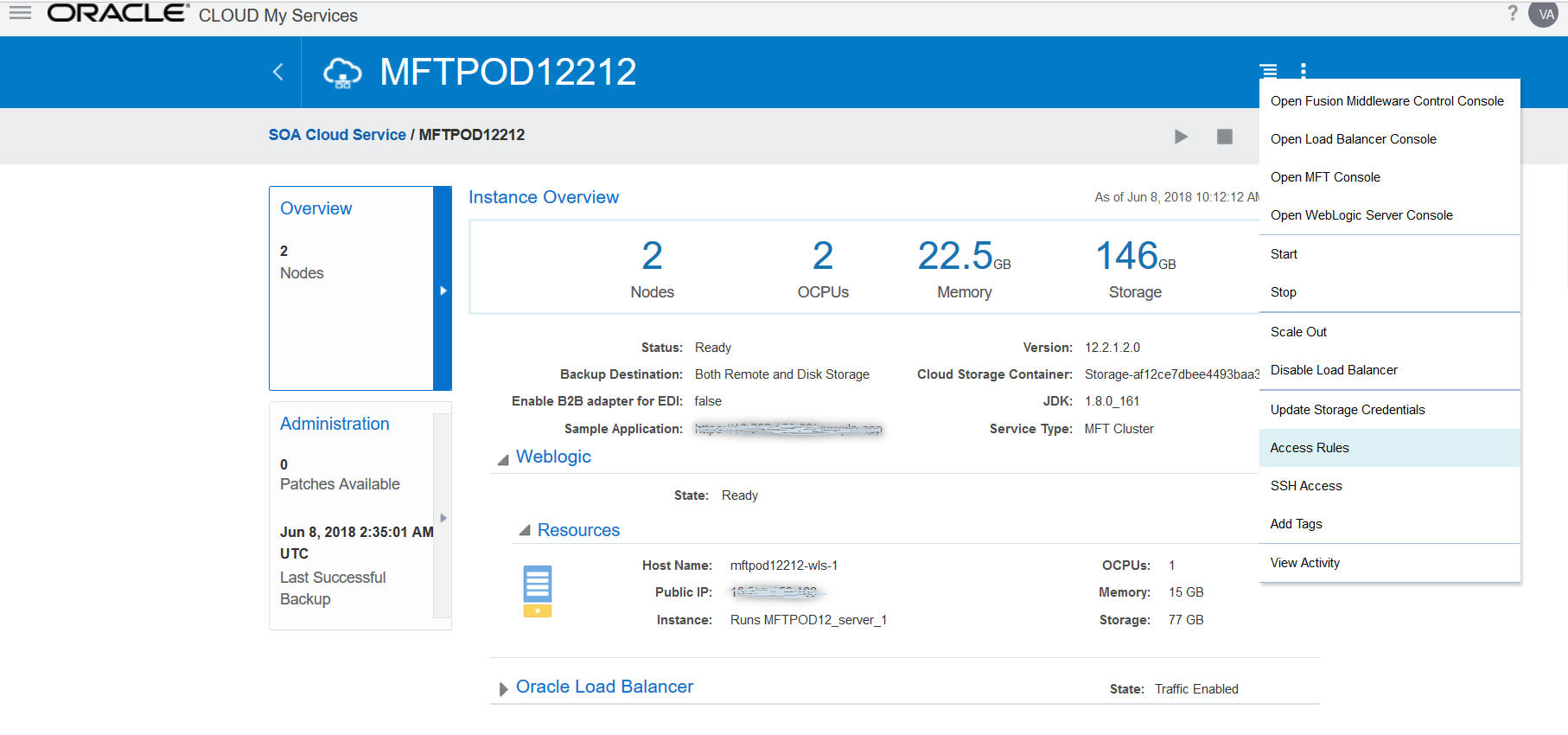Click the help question mark icon
The width and height of the screenshot is (1568, 735).
(x=1512, y=13)
